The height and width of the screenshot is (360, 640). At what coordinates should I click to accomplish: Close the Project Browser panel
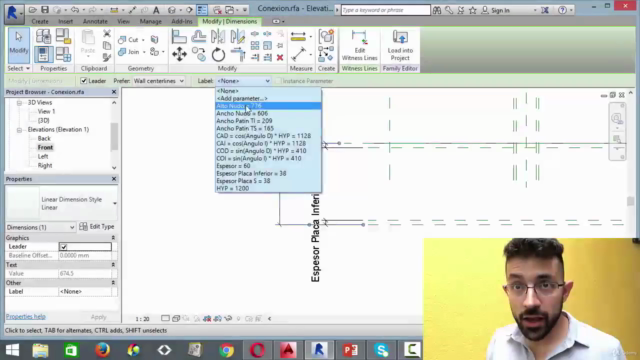(x=114, y=92)
